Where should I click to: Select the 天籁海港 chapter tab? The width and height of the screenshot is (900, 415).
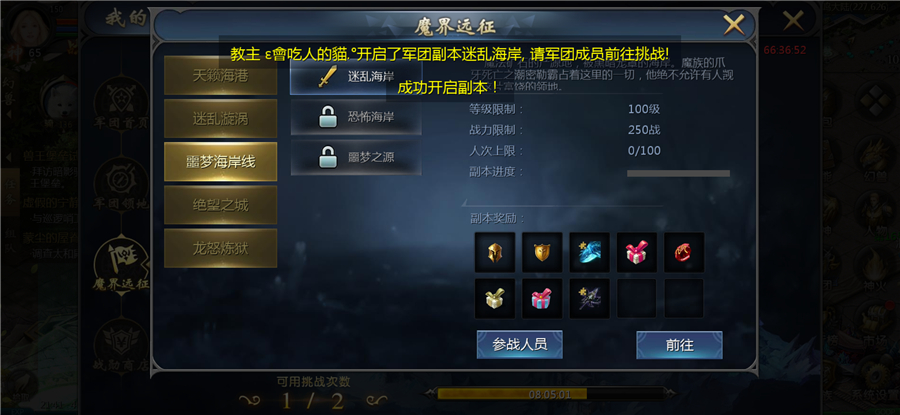point(220,75)
